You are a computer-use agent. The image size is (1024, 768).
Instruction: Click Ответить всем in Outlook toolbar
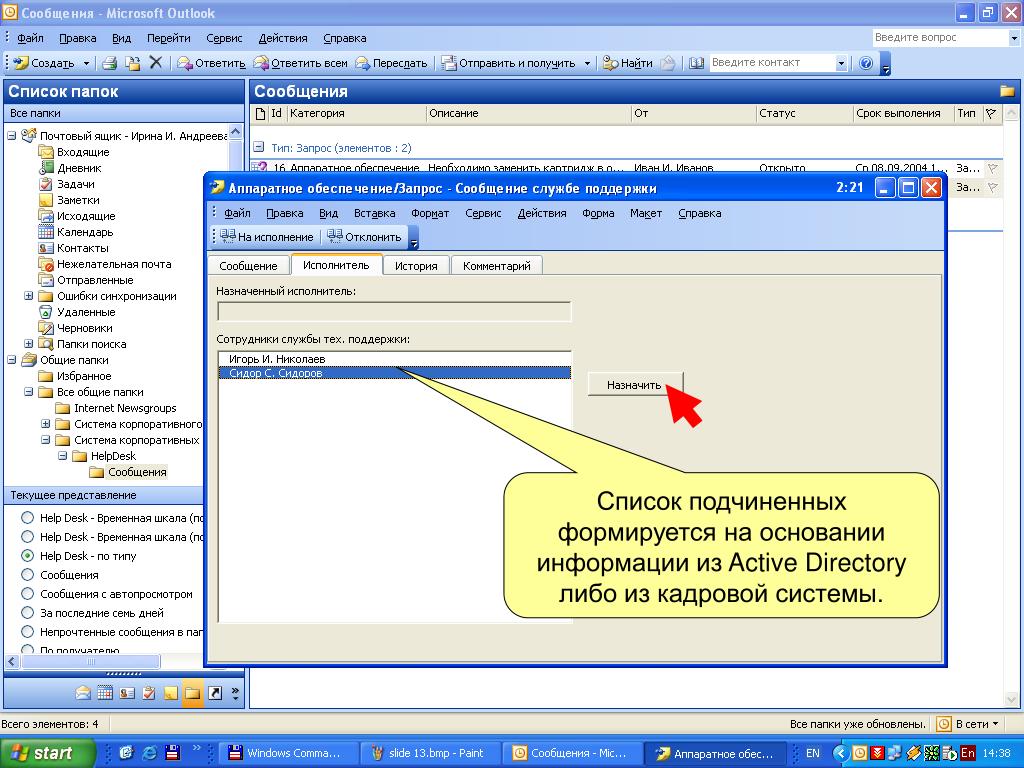click(x=300, y=63)
